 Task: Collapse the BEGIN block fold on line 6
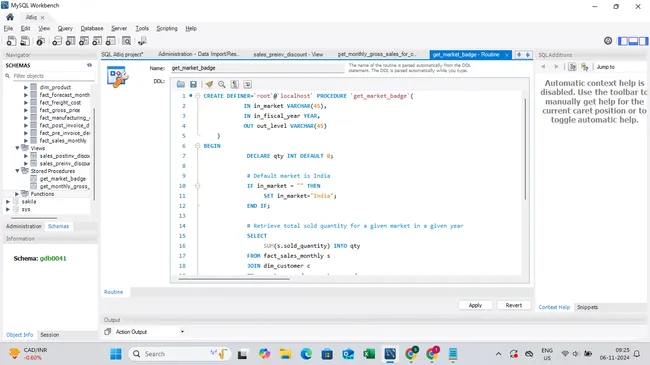pyautogui.click(x=197, y=146)
